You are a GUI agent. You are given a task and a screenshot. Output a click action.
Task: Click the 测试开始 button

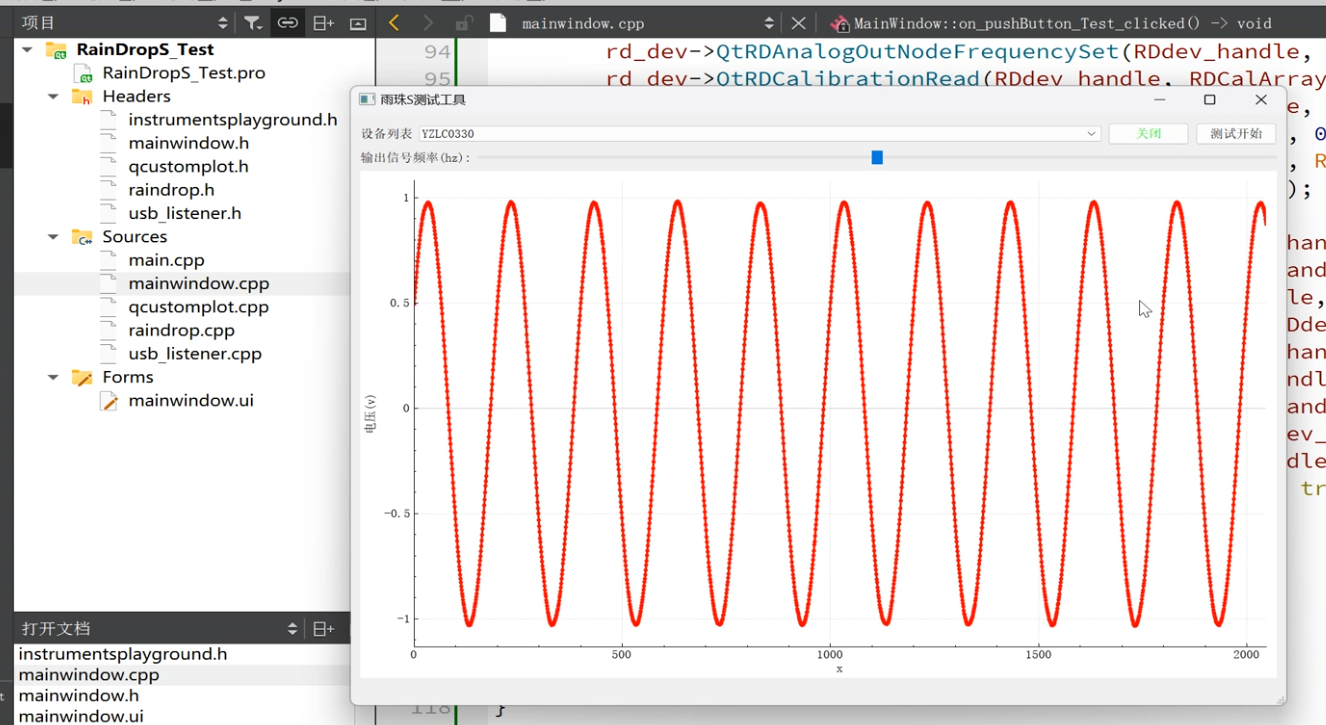pyautogui.click(x=1236, y=134)
